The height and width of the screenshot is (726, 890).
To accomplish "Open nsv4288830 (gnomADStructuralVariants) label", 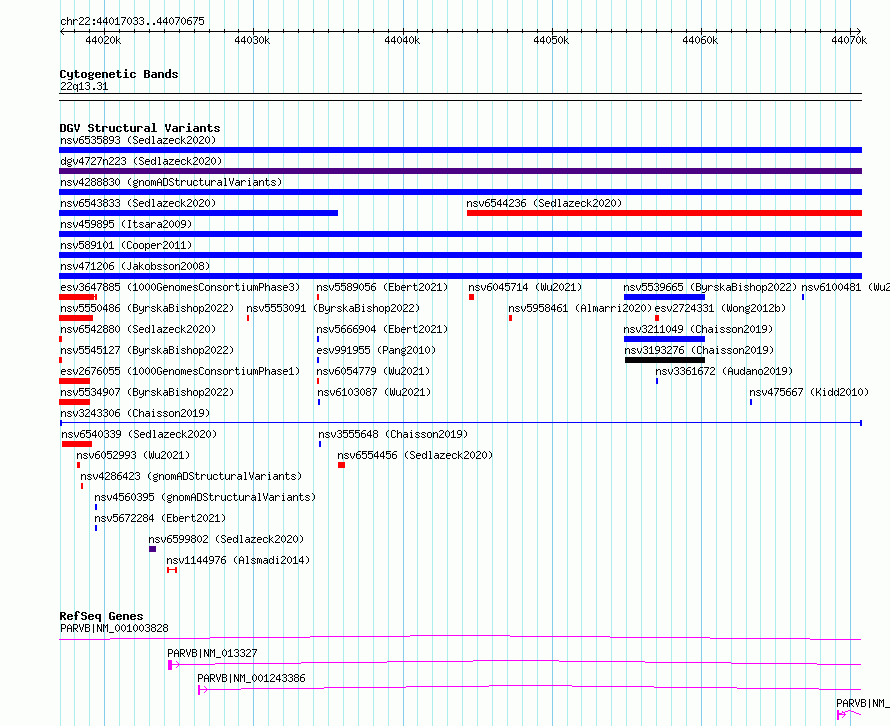I will click(x=171, y=182).
